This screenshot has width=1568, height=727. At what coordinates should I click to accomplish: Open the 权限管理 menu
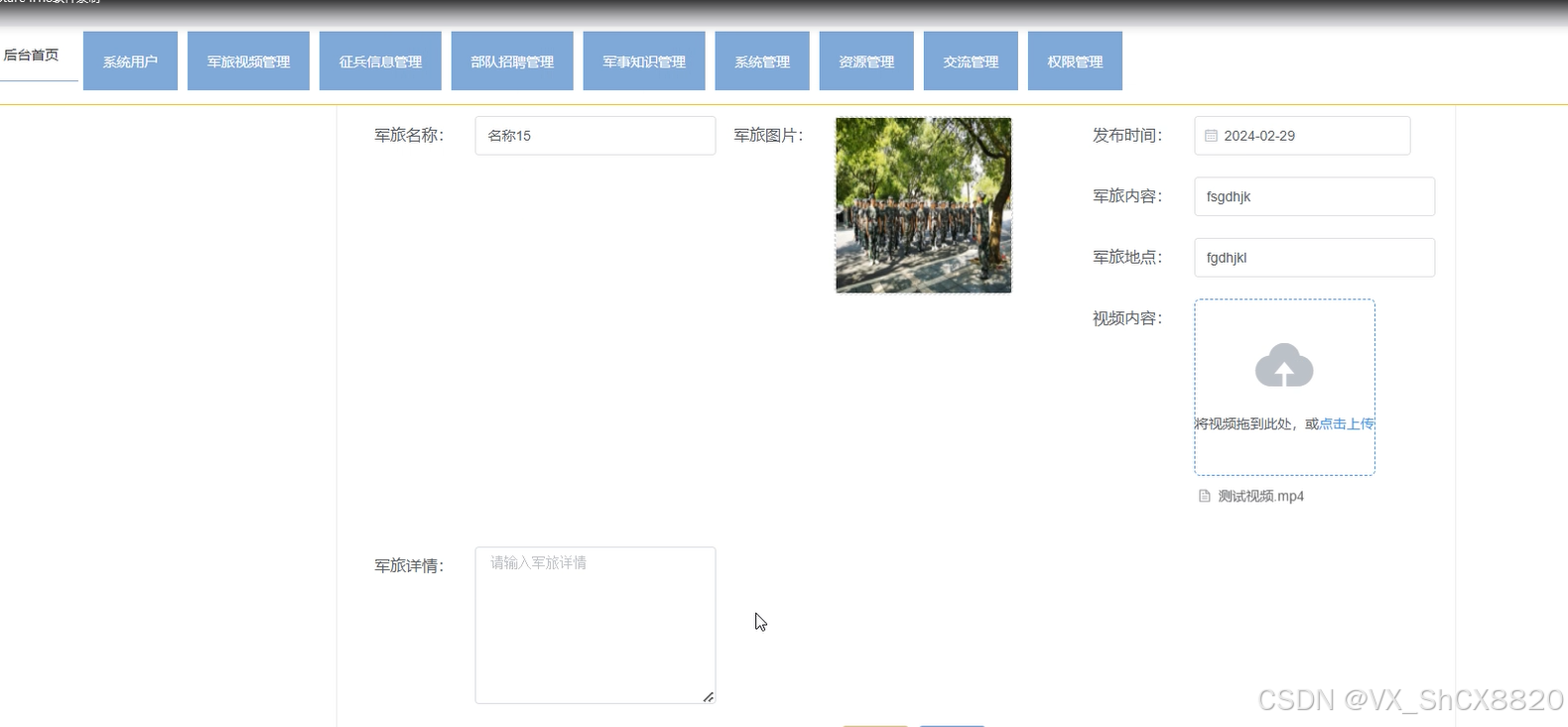click(1075, 61)
